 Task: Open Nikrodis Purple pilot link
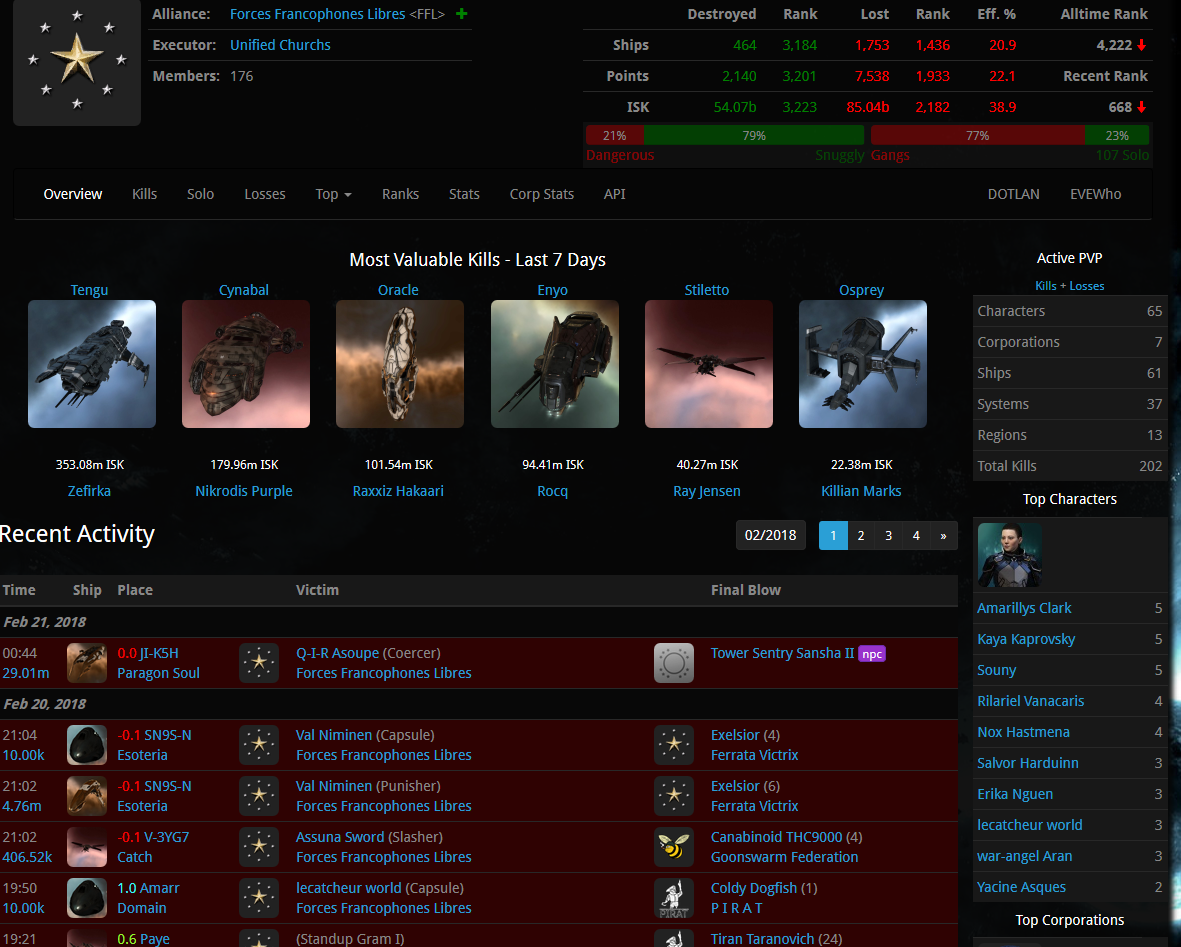(x=244, y=491)
